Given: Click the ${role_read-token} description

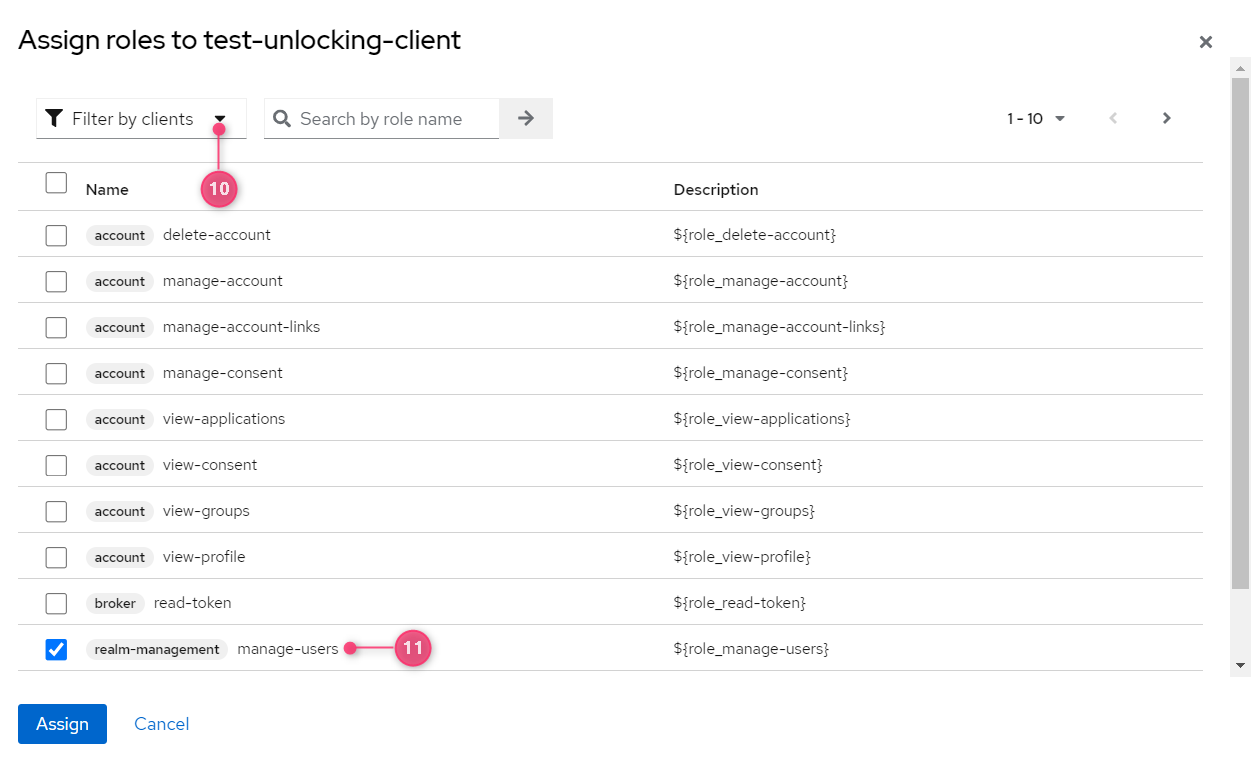Looking at the screenshot, I should [740, 603].
